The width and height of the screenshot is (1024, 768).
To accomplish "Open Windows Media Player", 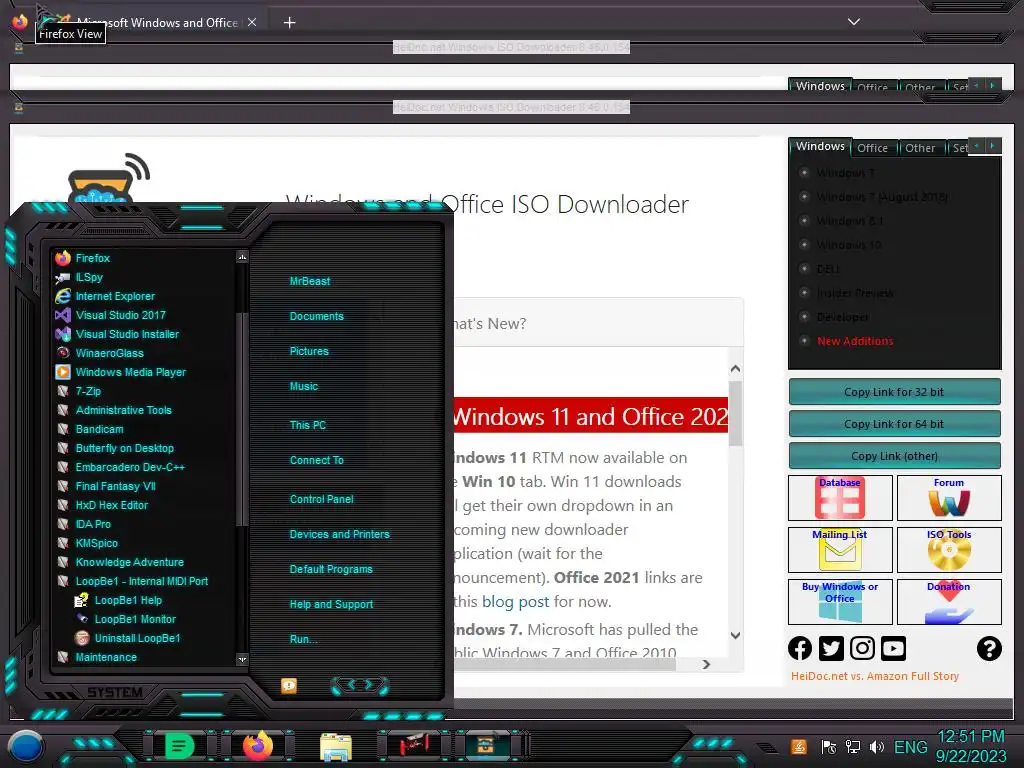I will tap(121, 372).
